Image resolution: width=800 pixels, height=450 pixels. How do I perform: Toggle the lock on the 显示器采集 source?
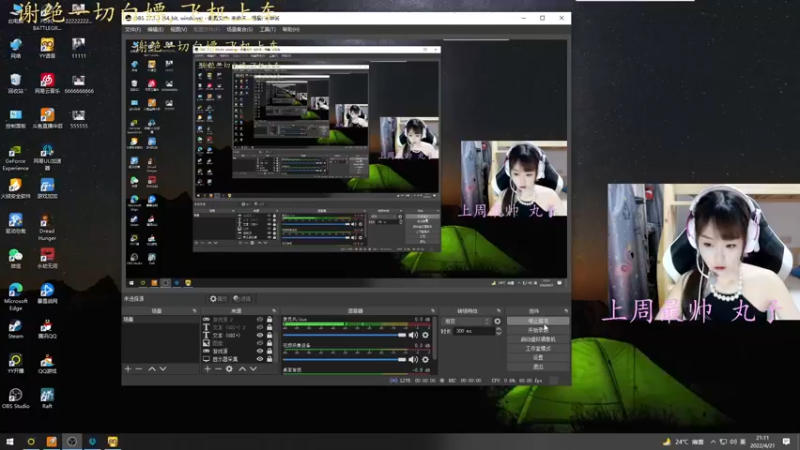tap(269, 359)
